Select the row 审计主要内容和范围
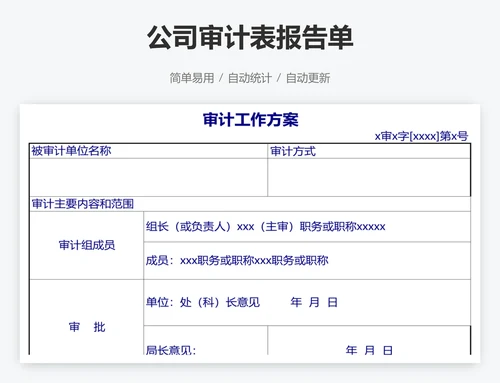 click(x=250, y=204)
